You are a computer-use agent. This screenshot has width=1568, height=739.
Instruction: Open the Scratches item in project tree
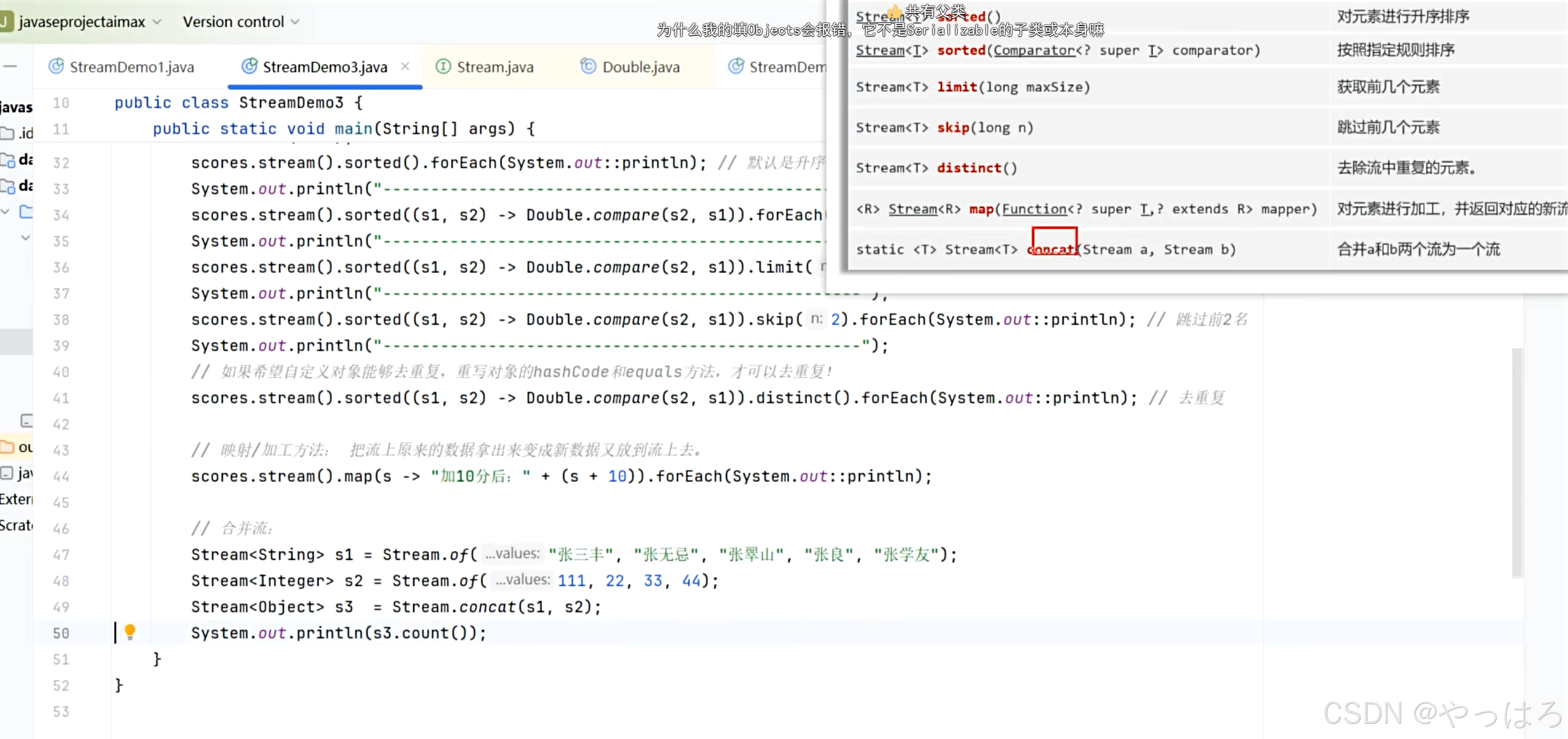16,526
